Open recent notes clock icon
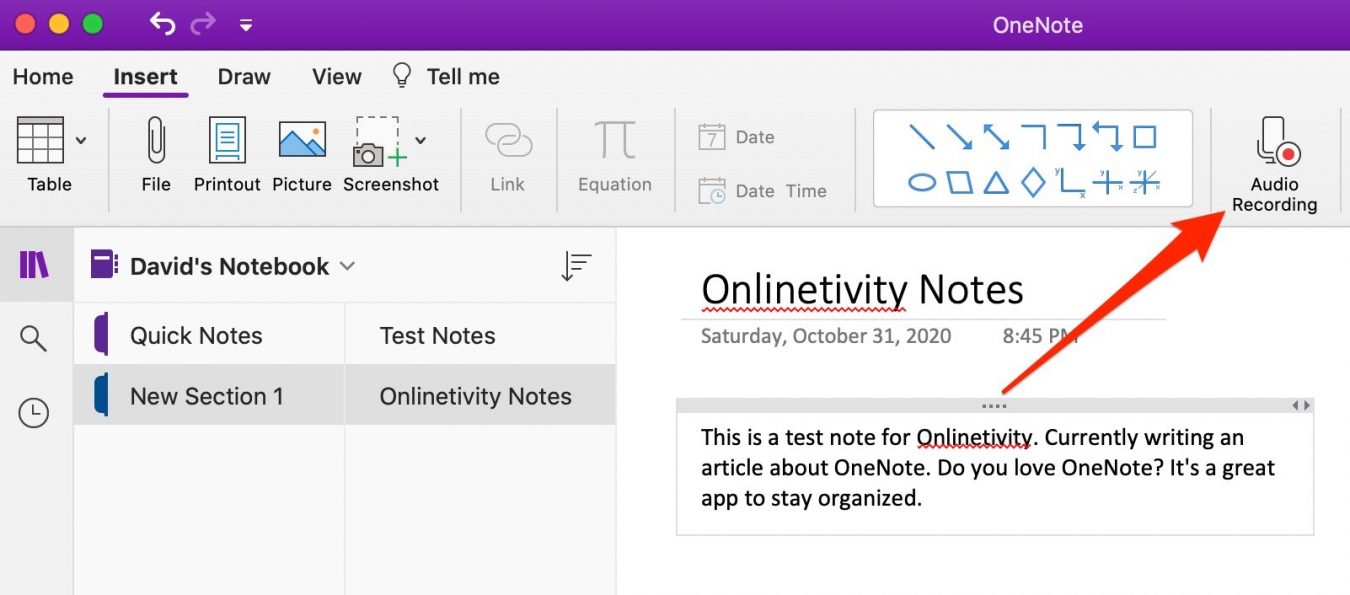The width and height of the screenshot is (1350, 595). coord(34,412)
